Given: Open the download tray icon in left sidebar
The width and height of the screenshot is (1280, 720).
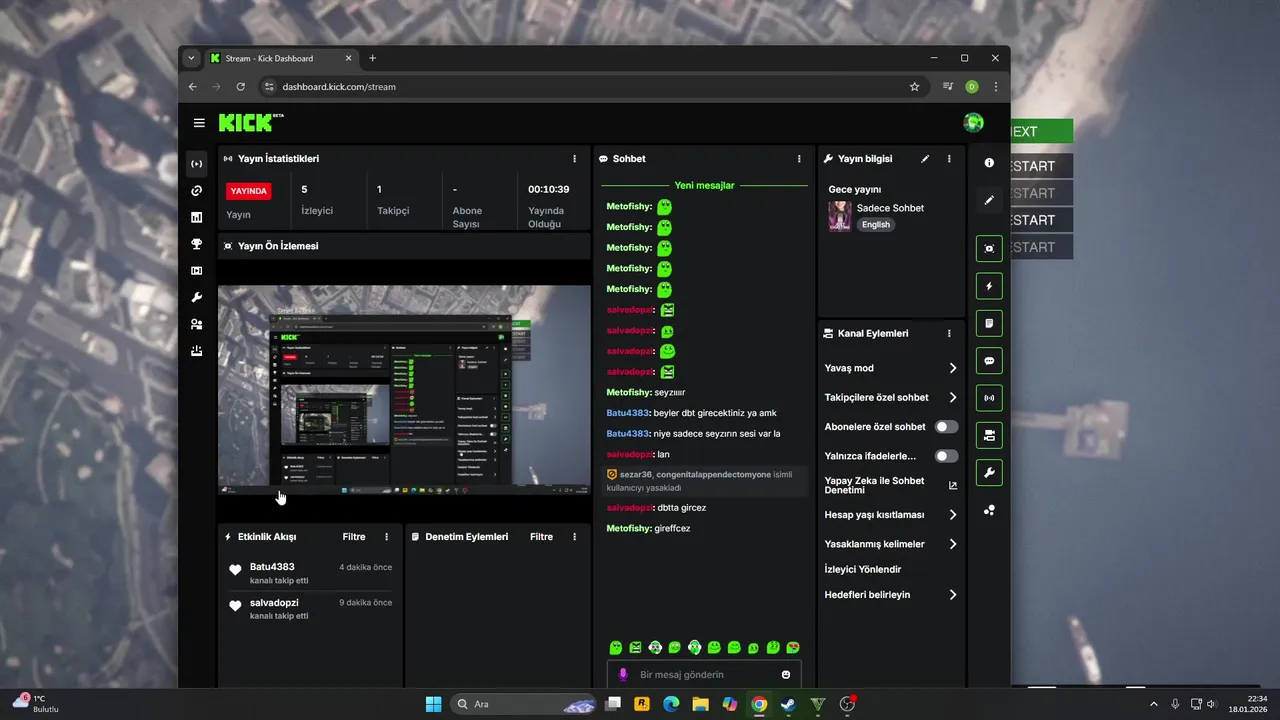Looking at the screenshot, I should coord(197,351).
